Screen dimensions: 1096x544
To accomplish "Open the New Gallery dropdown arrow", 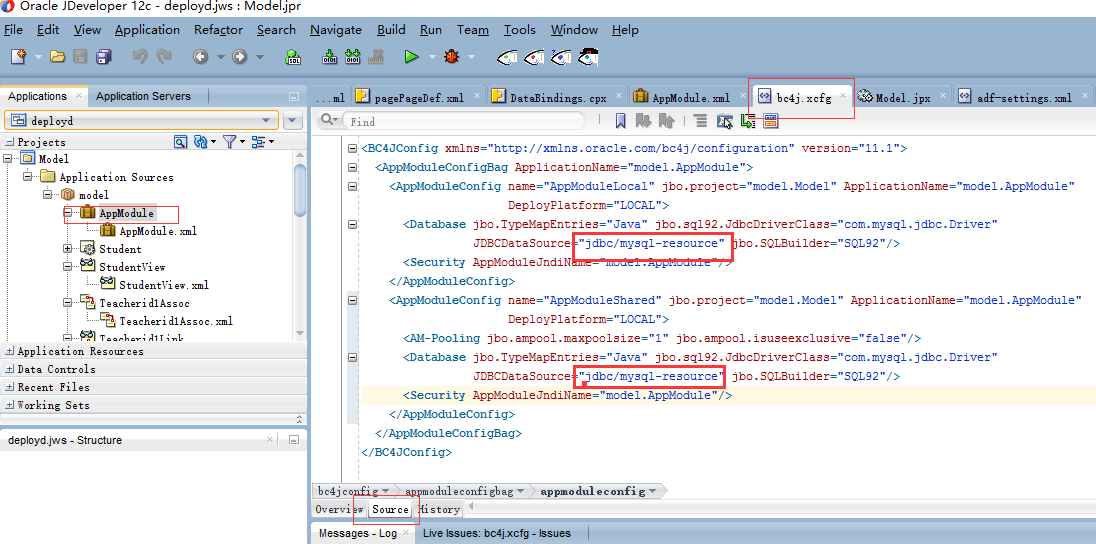I will coord(38,57).
